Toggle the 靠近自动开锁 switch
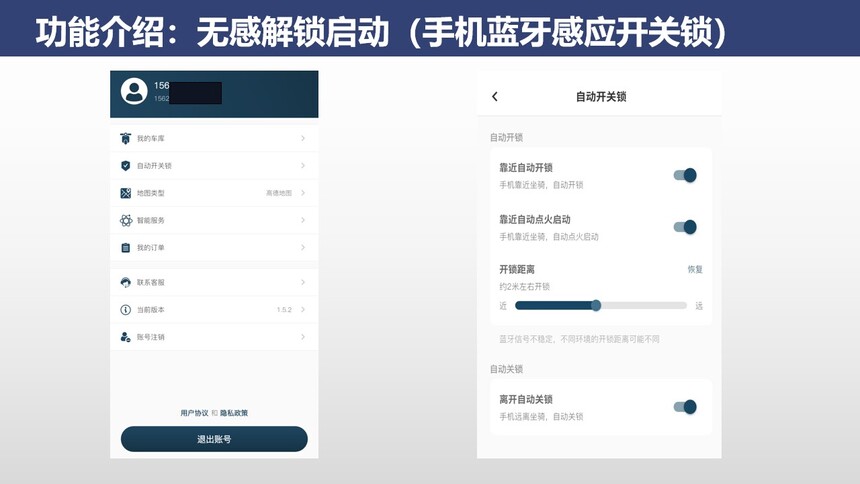The image size is (860, 484). (x=685, y=175)
